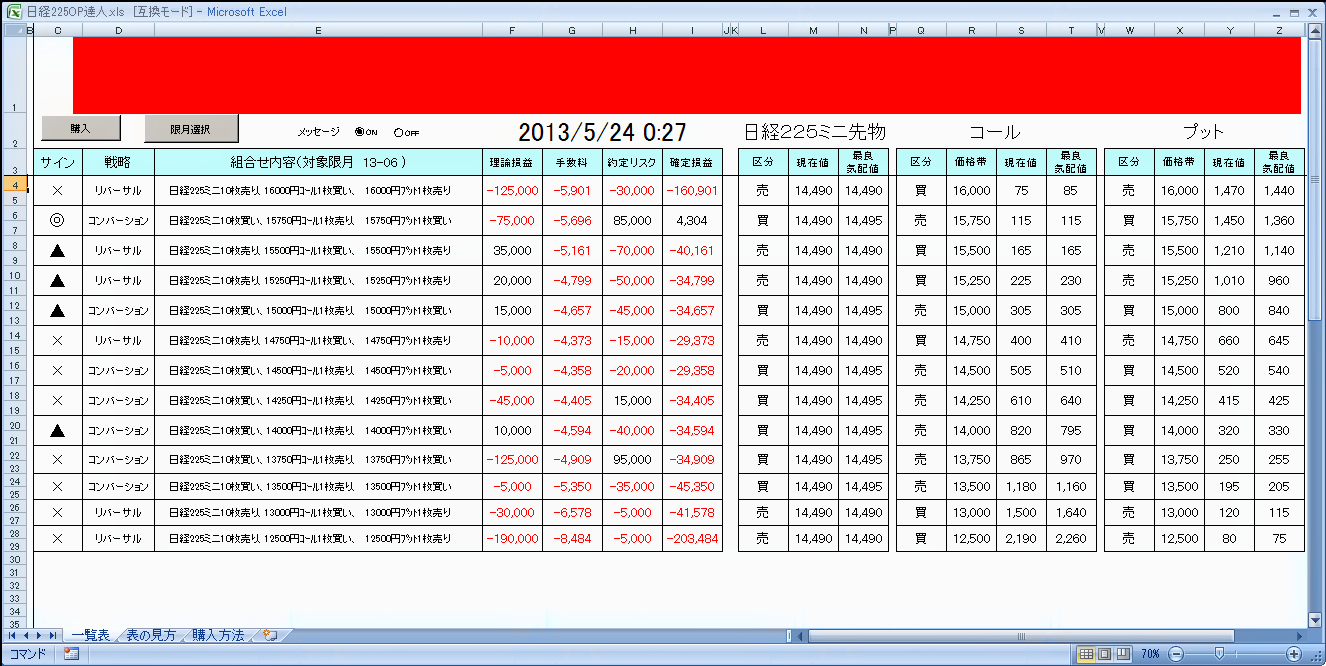Click the -160,901 confirmed loss cell
The image size is (1326, 666).
[692, 190]
